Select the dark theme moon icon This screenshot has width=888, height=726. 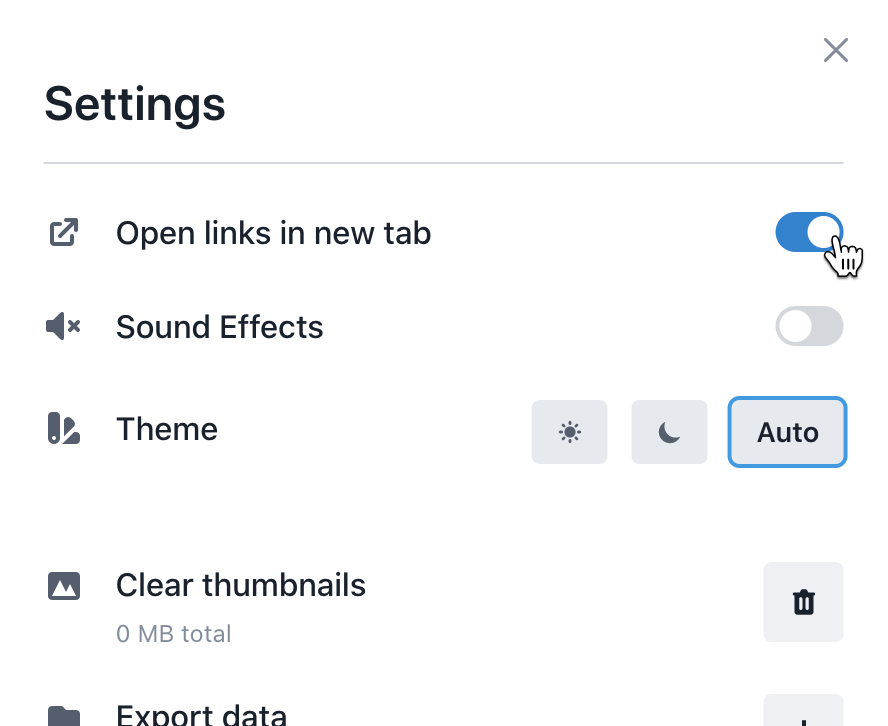[669, 432]
